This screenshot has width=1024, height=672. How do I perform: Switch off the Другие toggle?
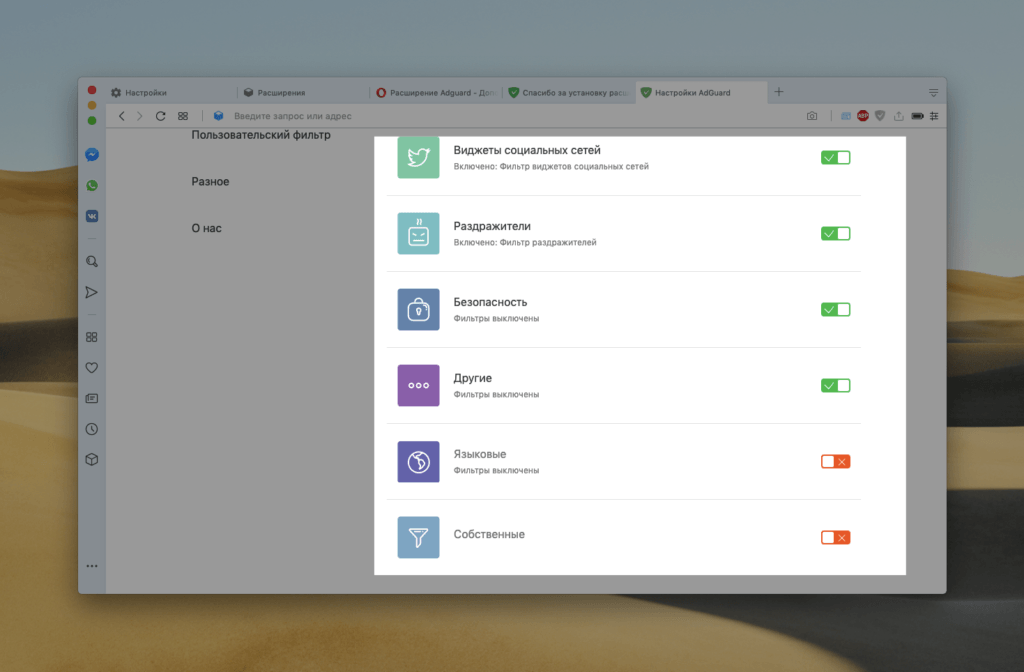click(x=835, y=385)
